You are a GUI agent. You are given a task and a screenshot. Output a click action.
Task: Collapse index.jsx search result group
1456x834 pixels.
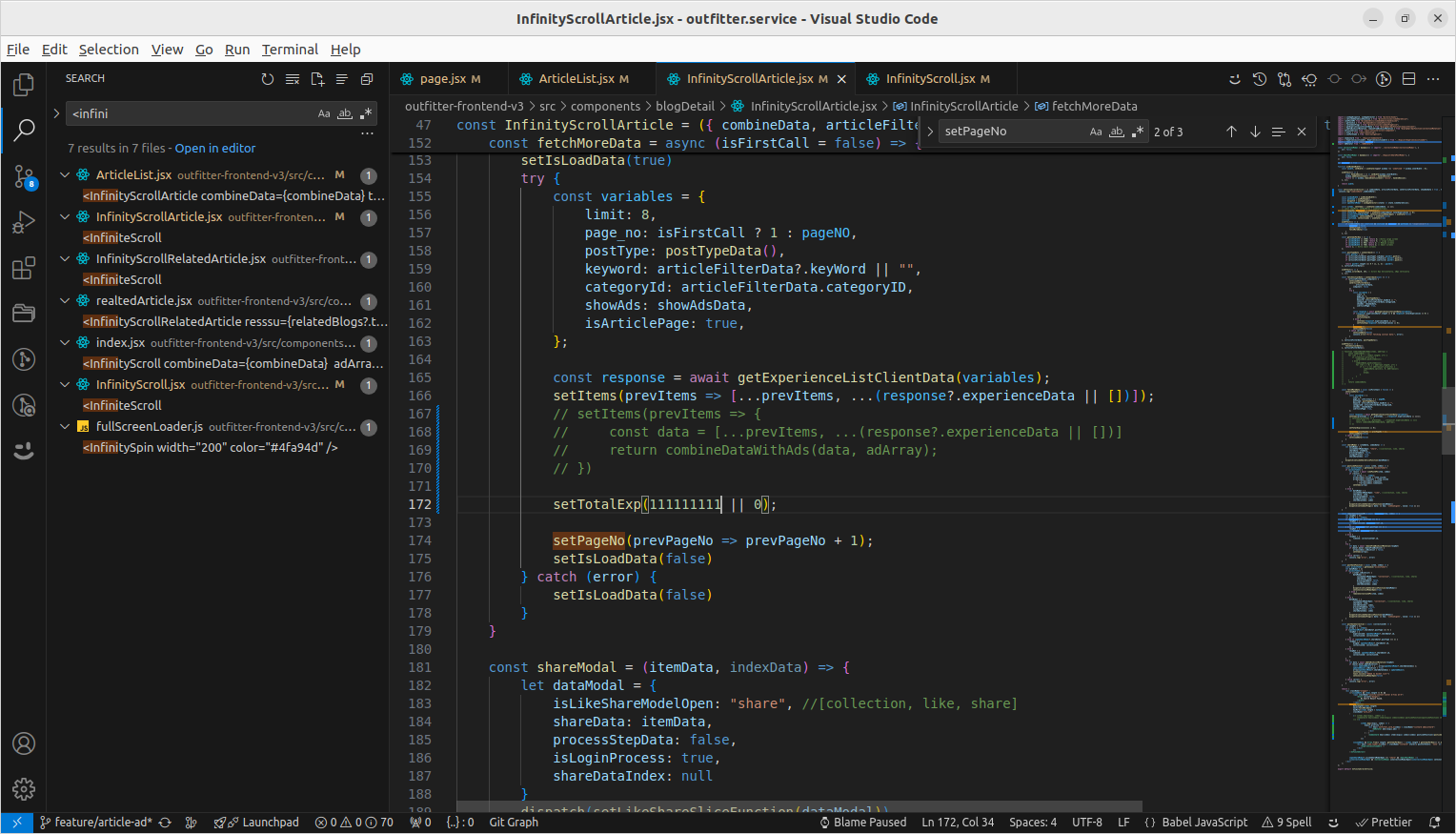tap(65, 343)
